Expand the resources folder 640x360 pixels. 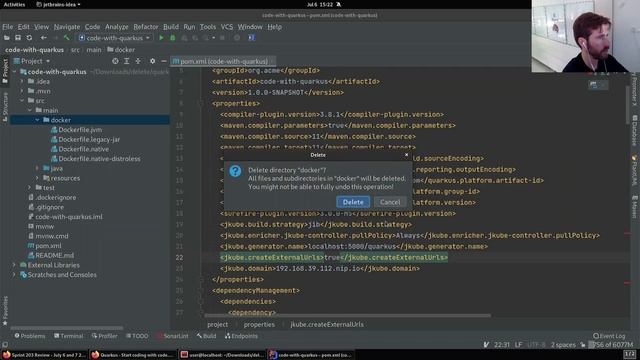tap(37, 178)
